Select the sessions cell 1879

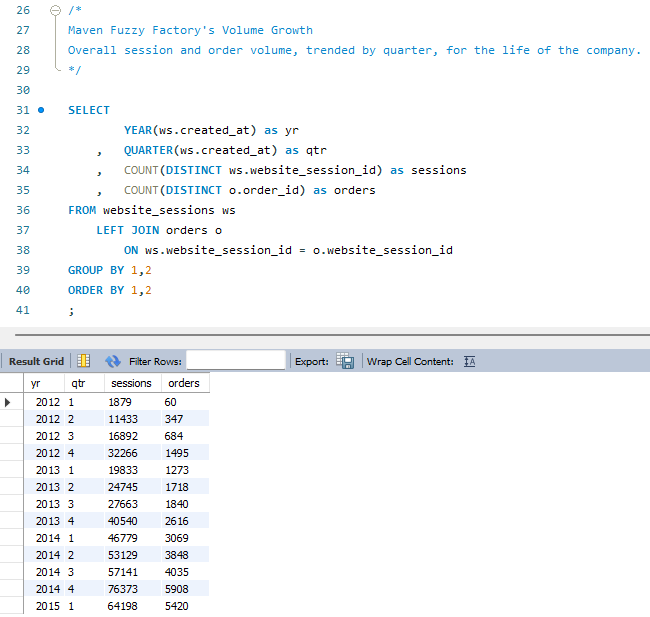132,402
